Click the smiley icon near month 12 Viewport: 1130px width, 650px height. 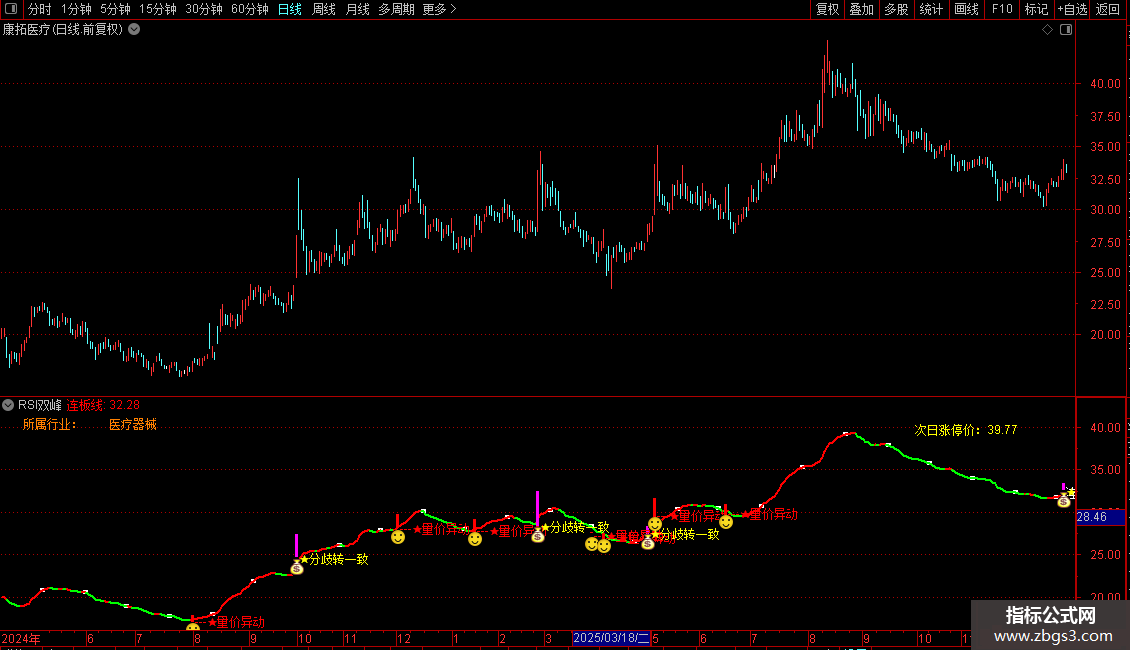(x=398, y=537)
